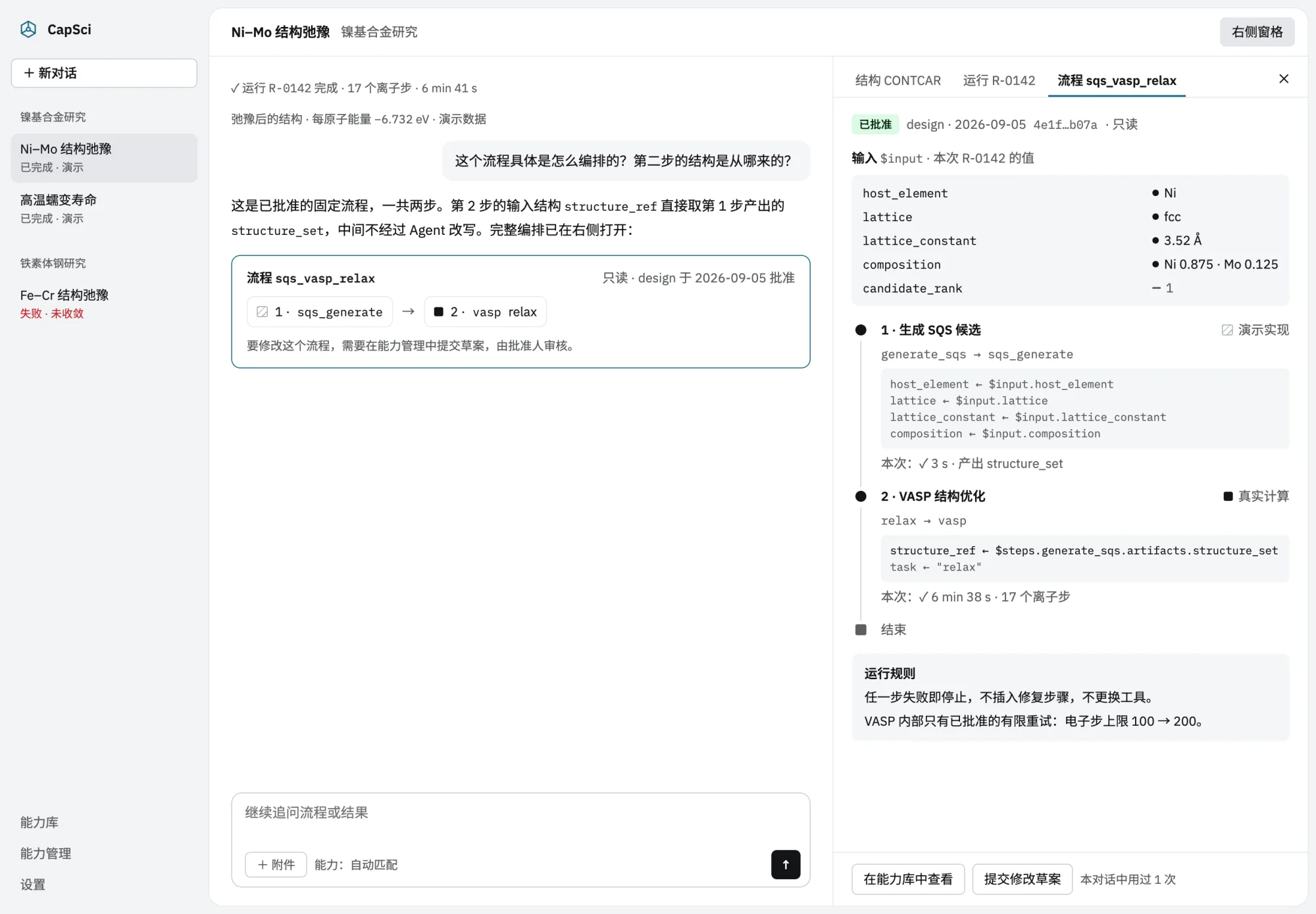1316x914 pixels.
Task: Click the 运行规则 heading
Action: click(890, 673)
